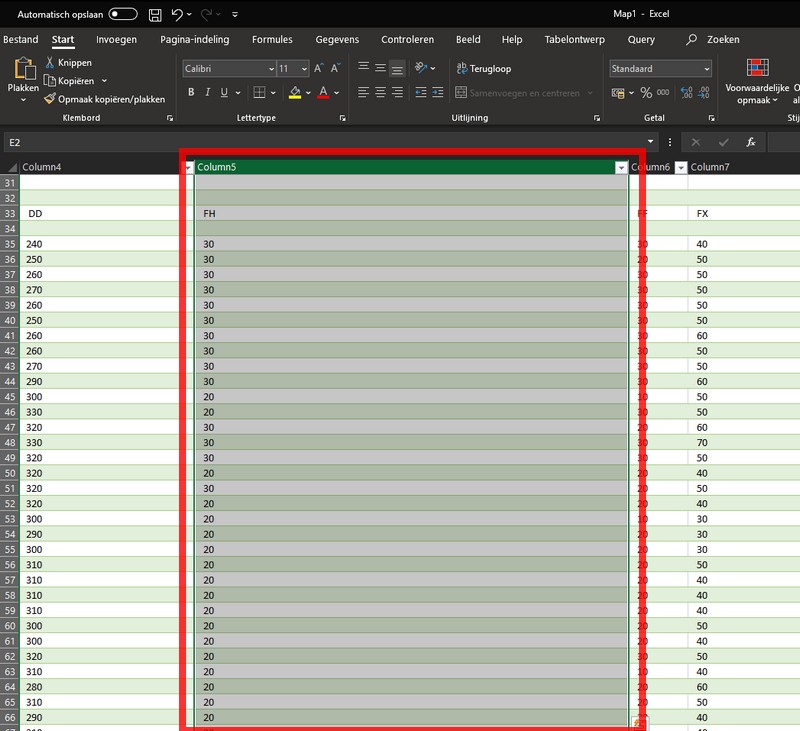Click the Insert Function fx icon
The width and height of the screenshot is (800, 731).
pos(750,142)
